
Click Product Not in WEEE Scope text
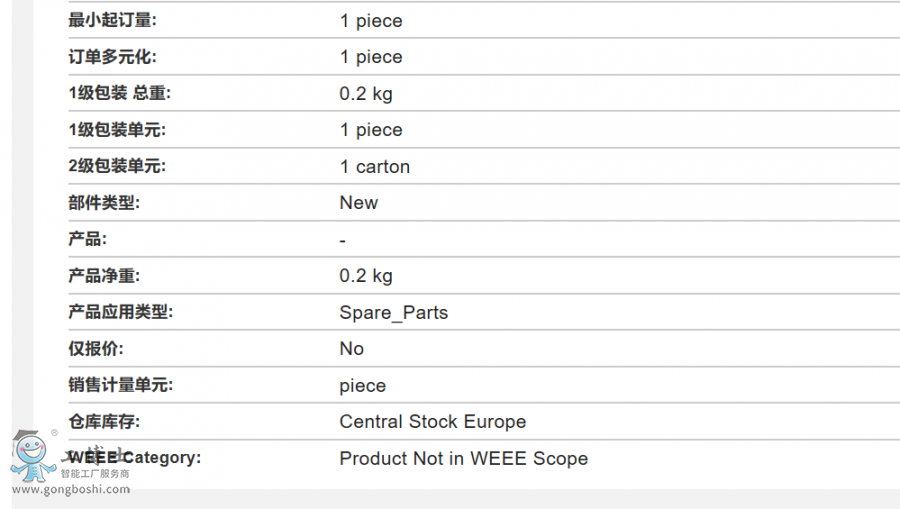point(464,458)
